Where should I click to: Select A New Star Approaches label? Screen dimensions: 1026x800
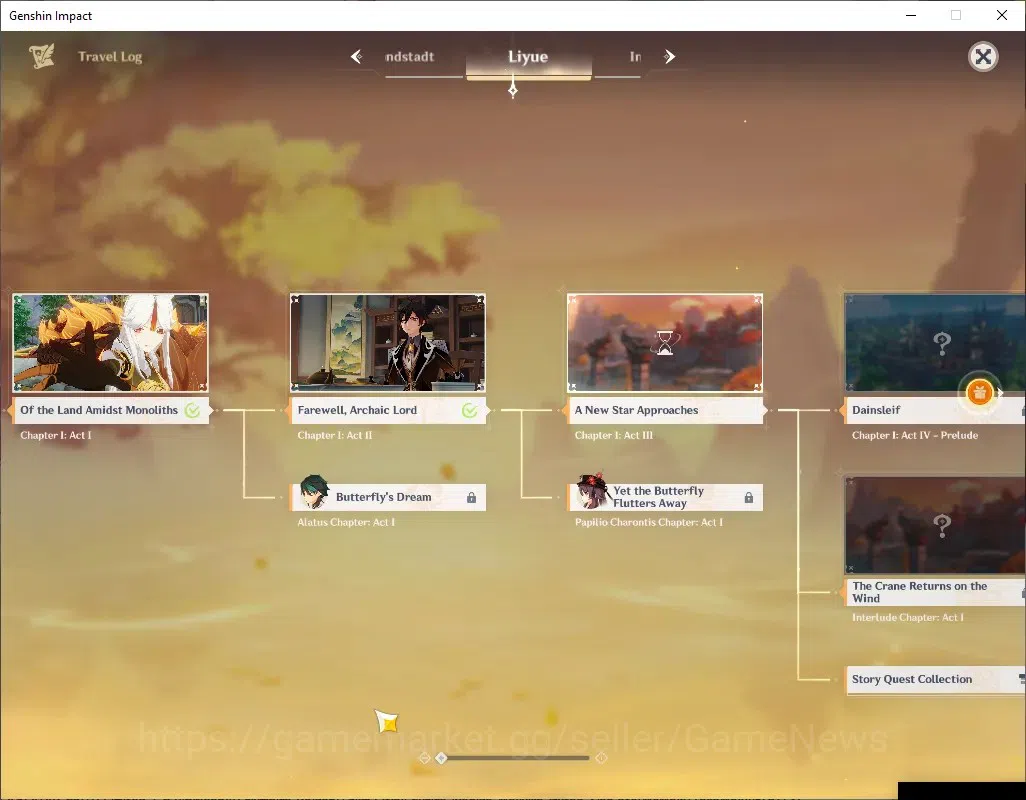pyautogui.click(x=665, y=410)
